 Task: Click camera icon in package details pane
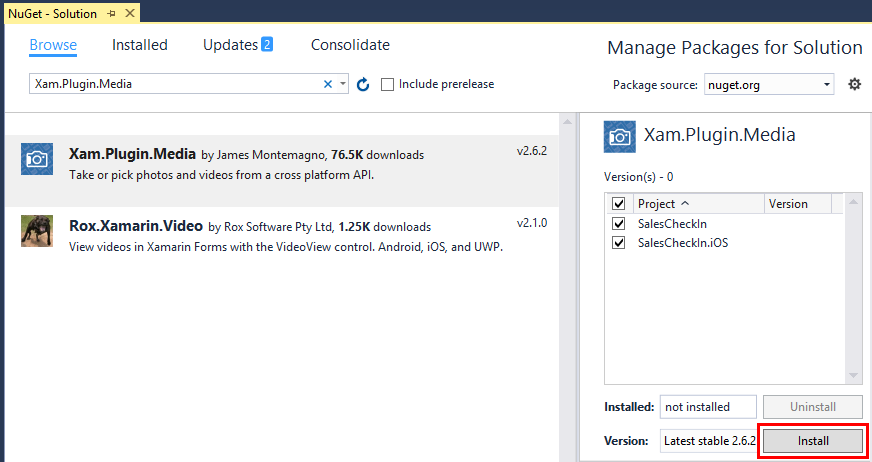[x=620, y=137]
